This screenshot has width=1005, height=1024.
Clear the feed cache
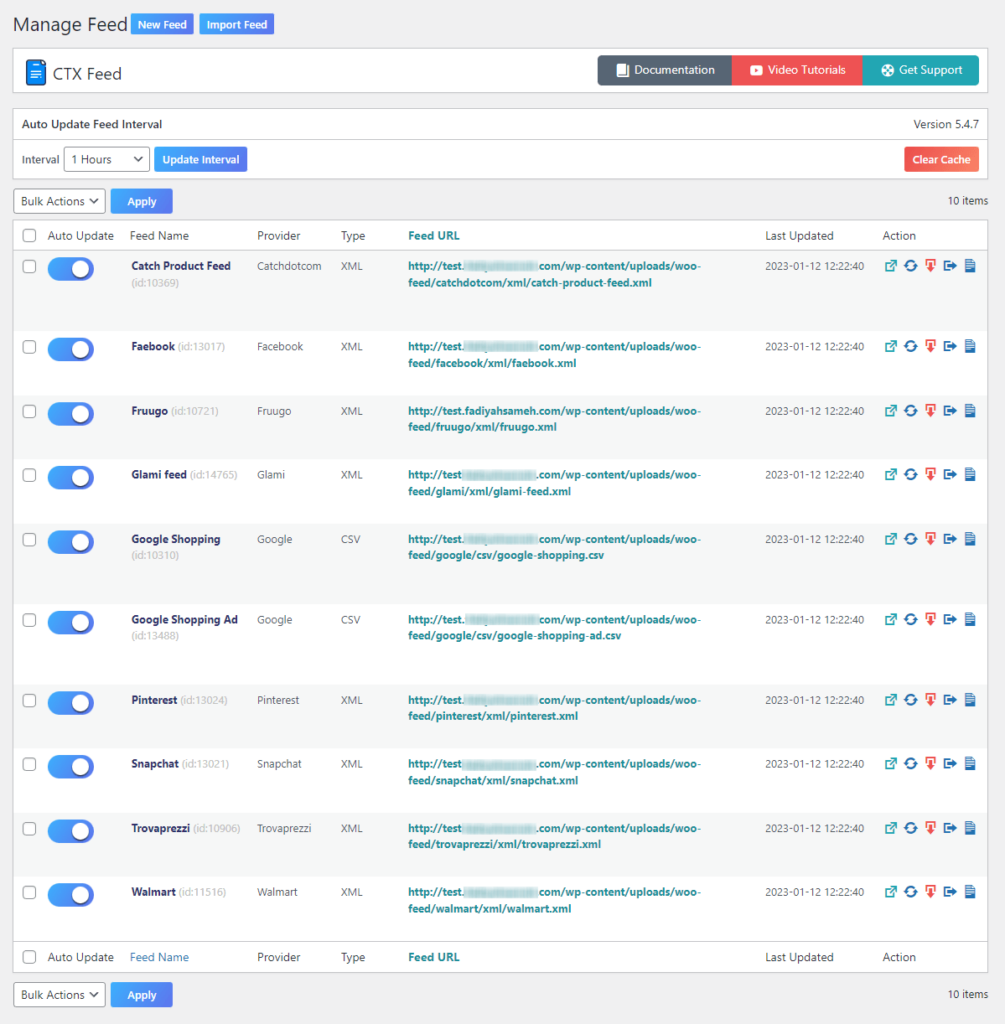tap(941, 158)
